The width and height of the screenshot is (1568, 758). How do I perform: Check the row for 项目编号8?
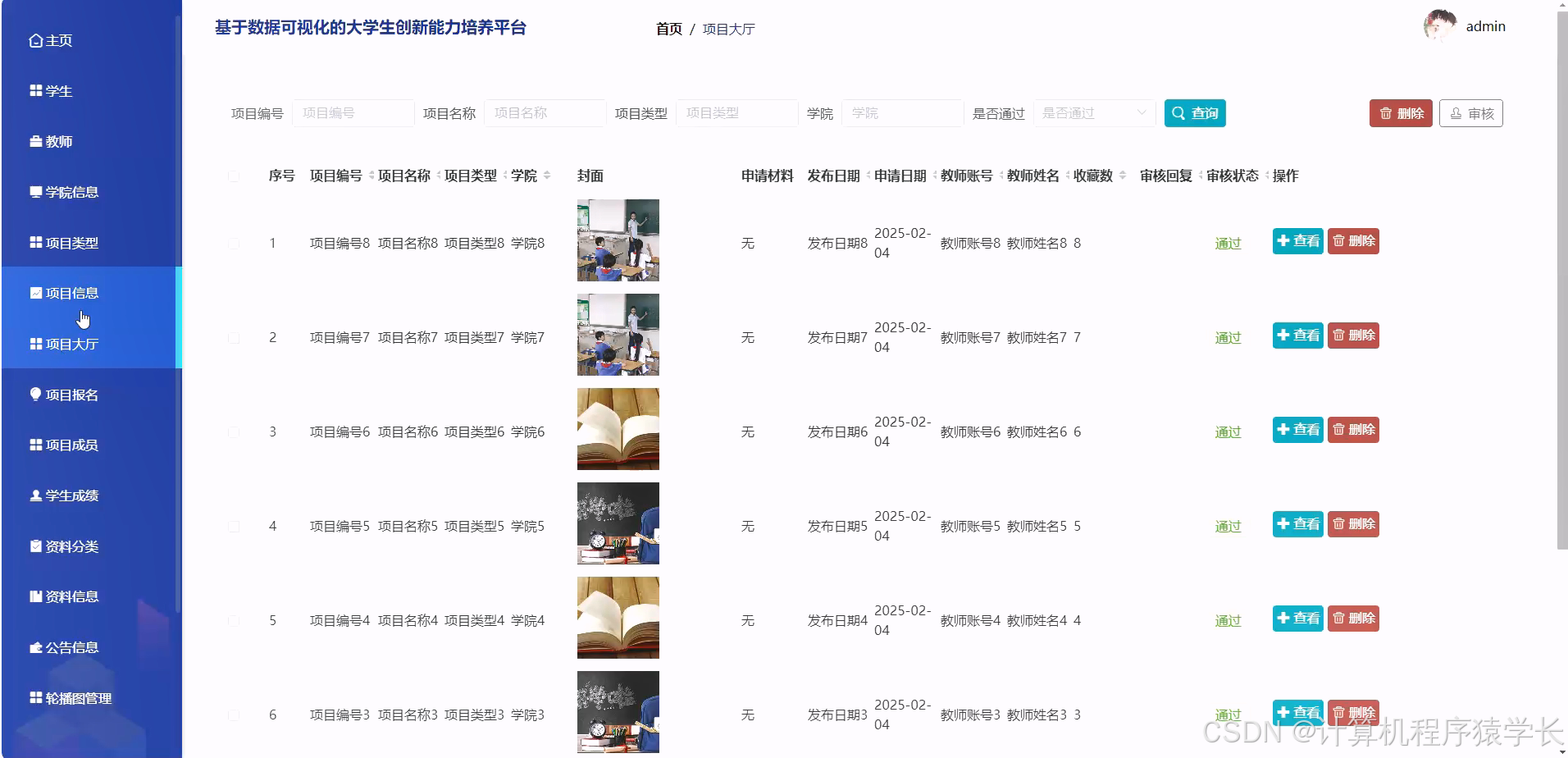(x=234, y=244)
